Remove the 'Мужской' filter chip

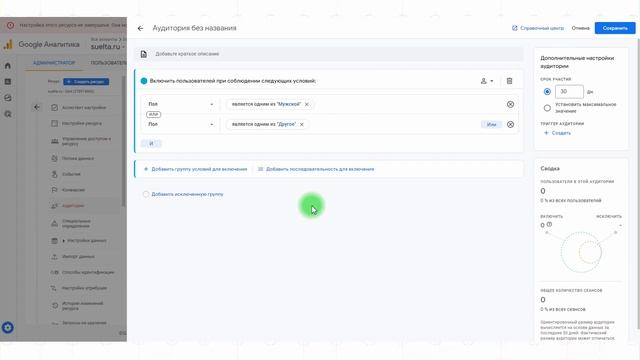pos(307,104)
